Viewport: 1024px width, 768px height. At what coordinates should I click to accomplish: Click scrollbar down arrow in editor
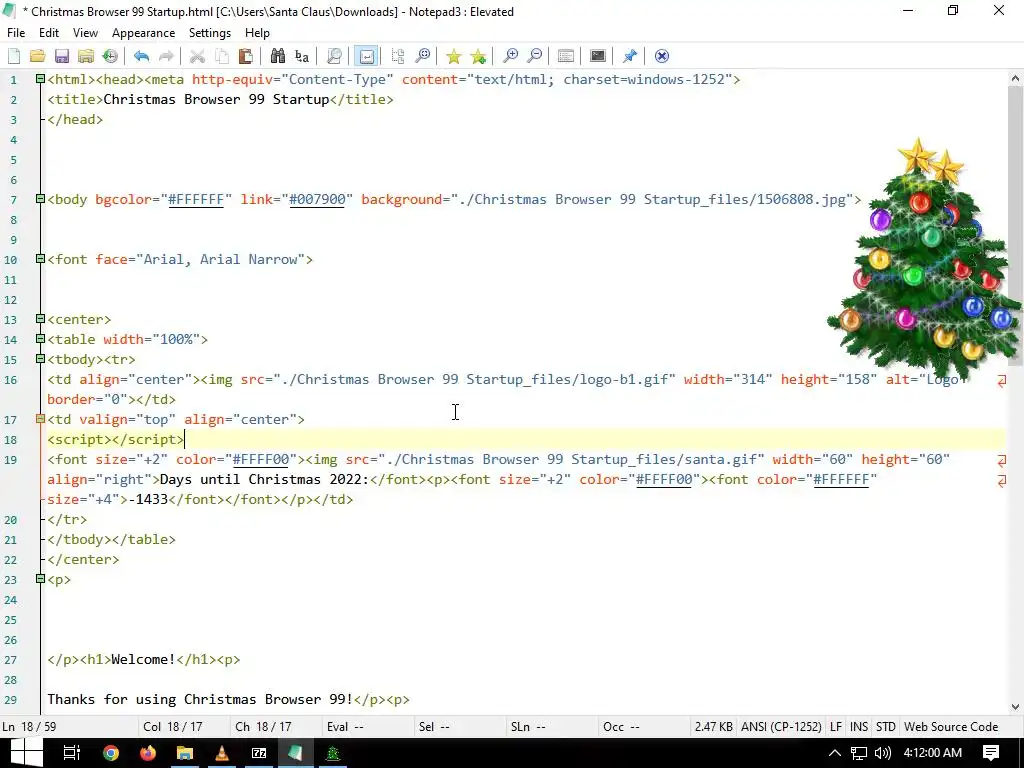(x=1015, y=707)
